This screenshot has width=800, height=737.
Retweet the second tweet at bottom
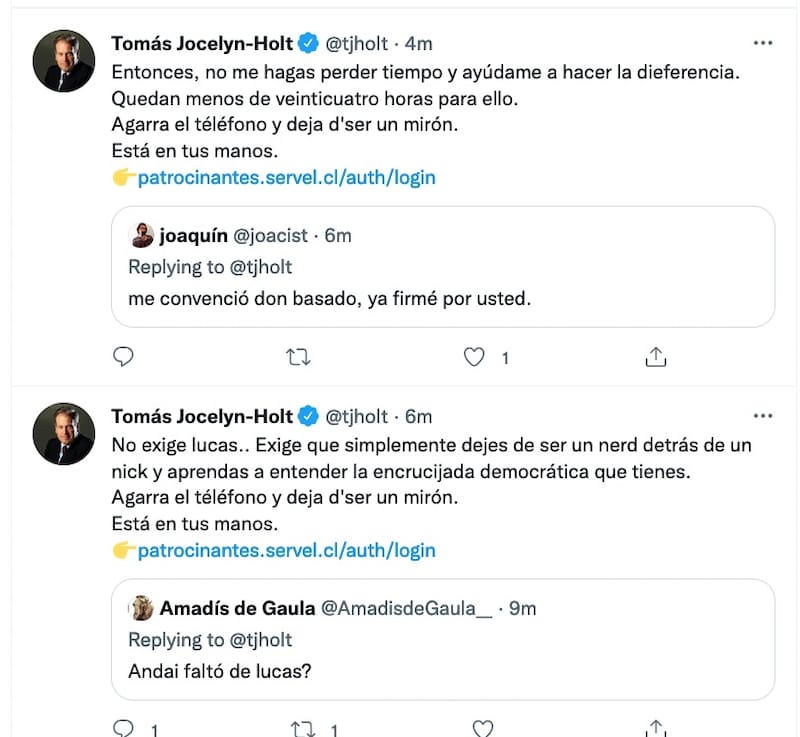coord(299,729)
